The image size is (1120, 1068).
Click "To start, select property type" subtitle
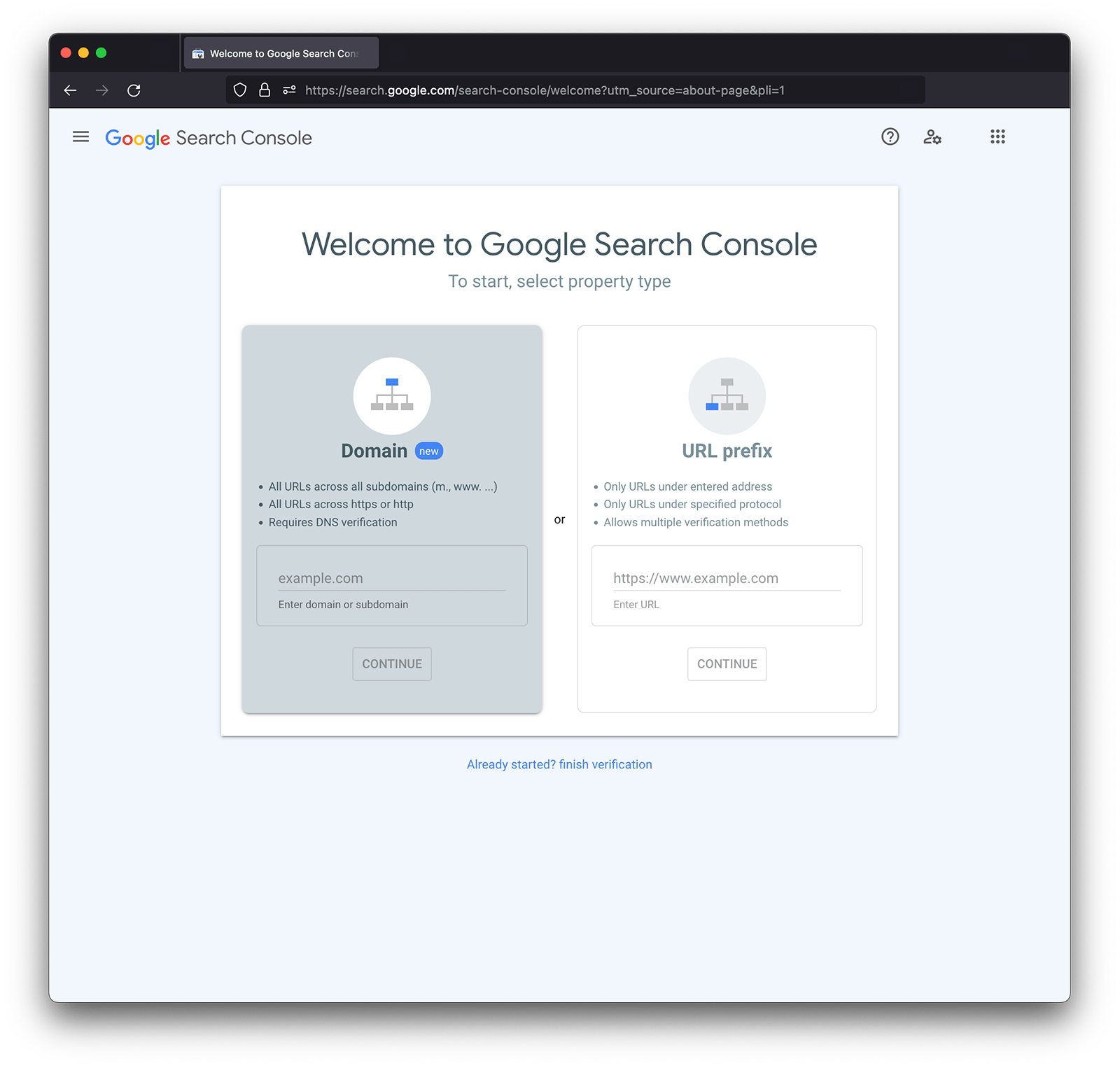[559, 281]
